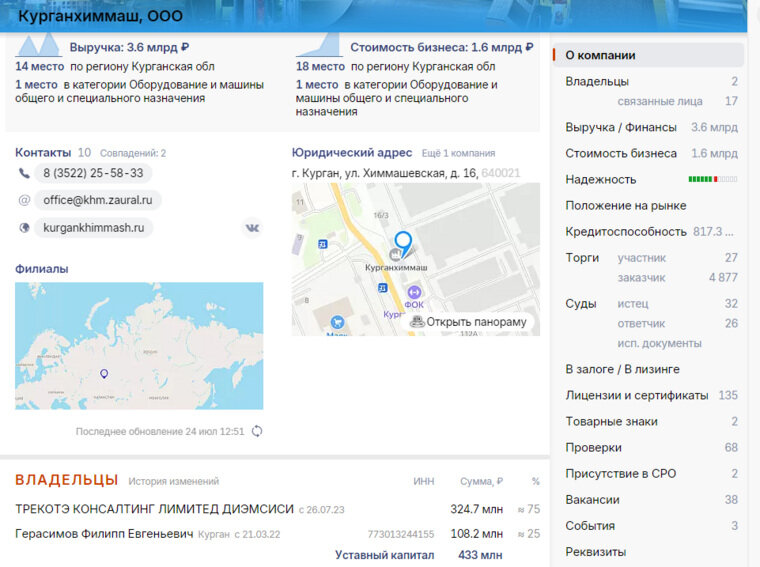Open История изменений link beside ВЛАДЕЛЬЦЫ
The width and height of the screenshot is (760, 567).
point(174,481)
